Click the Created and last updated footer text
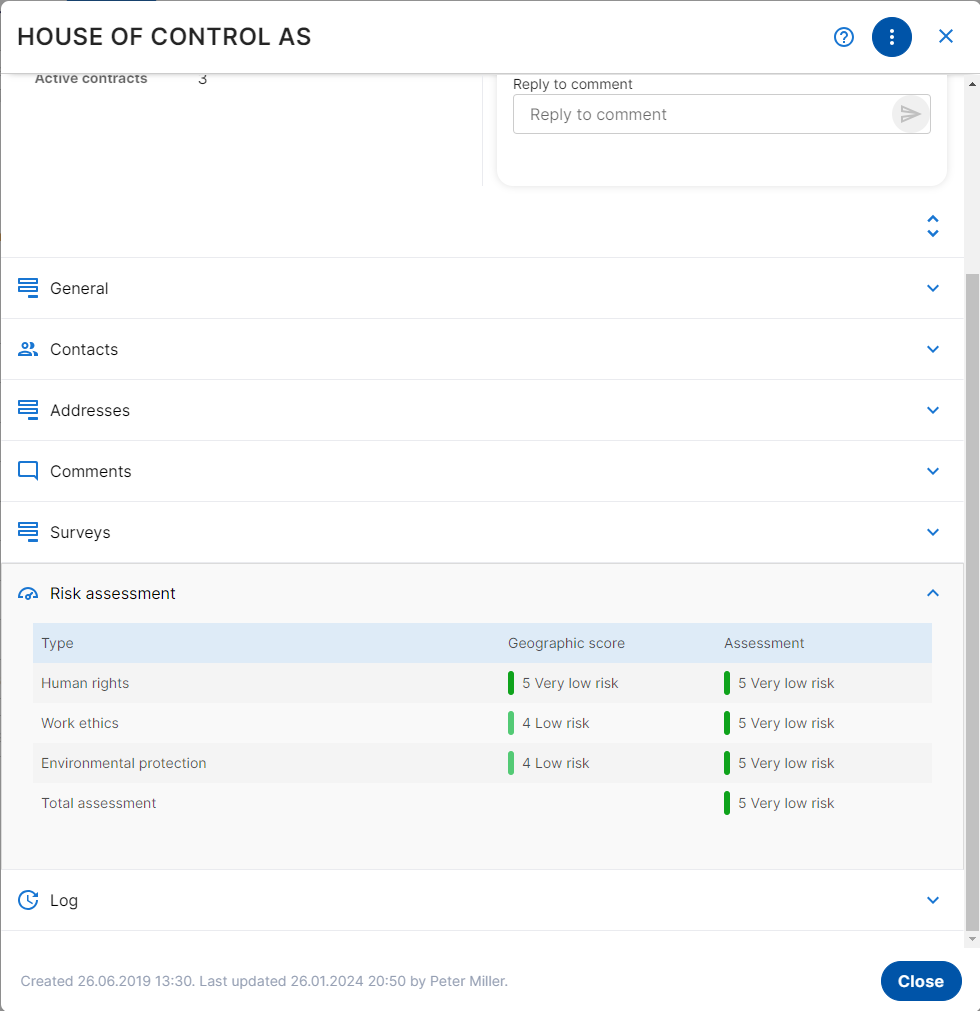The height and width of the screenshot is (1011, 980). (x=264, y=981)
